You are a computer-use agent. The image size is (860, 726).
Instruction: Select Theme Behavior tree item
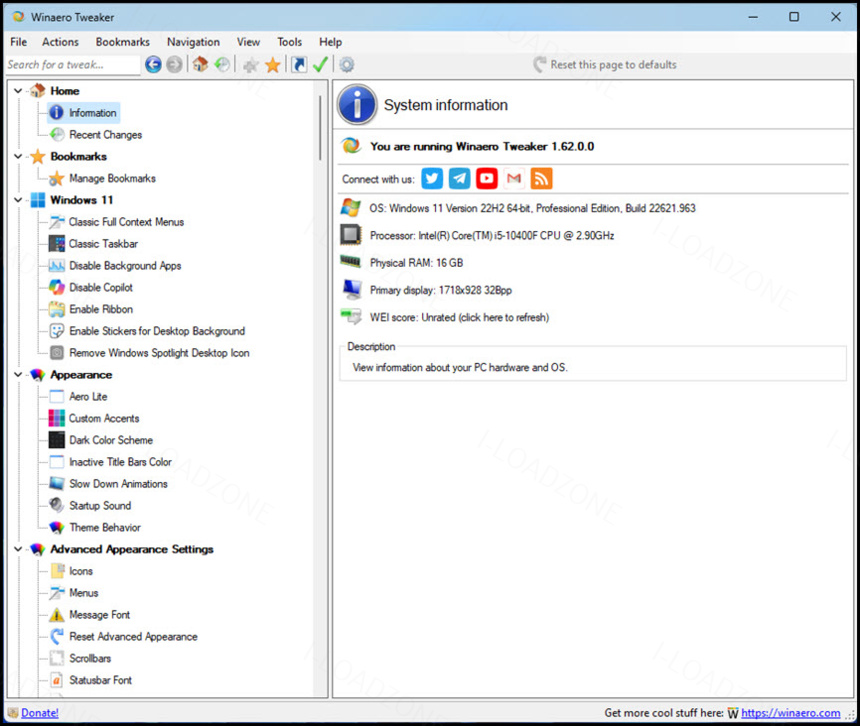tap(105, 528)
